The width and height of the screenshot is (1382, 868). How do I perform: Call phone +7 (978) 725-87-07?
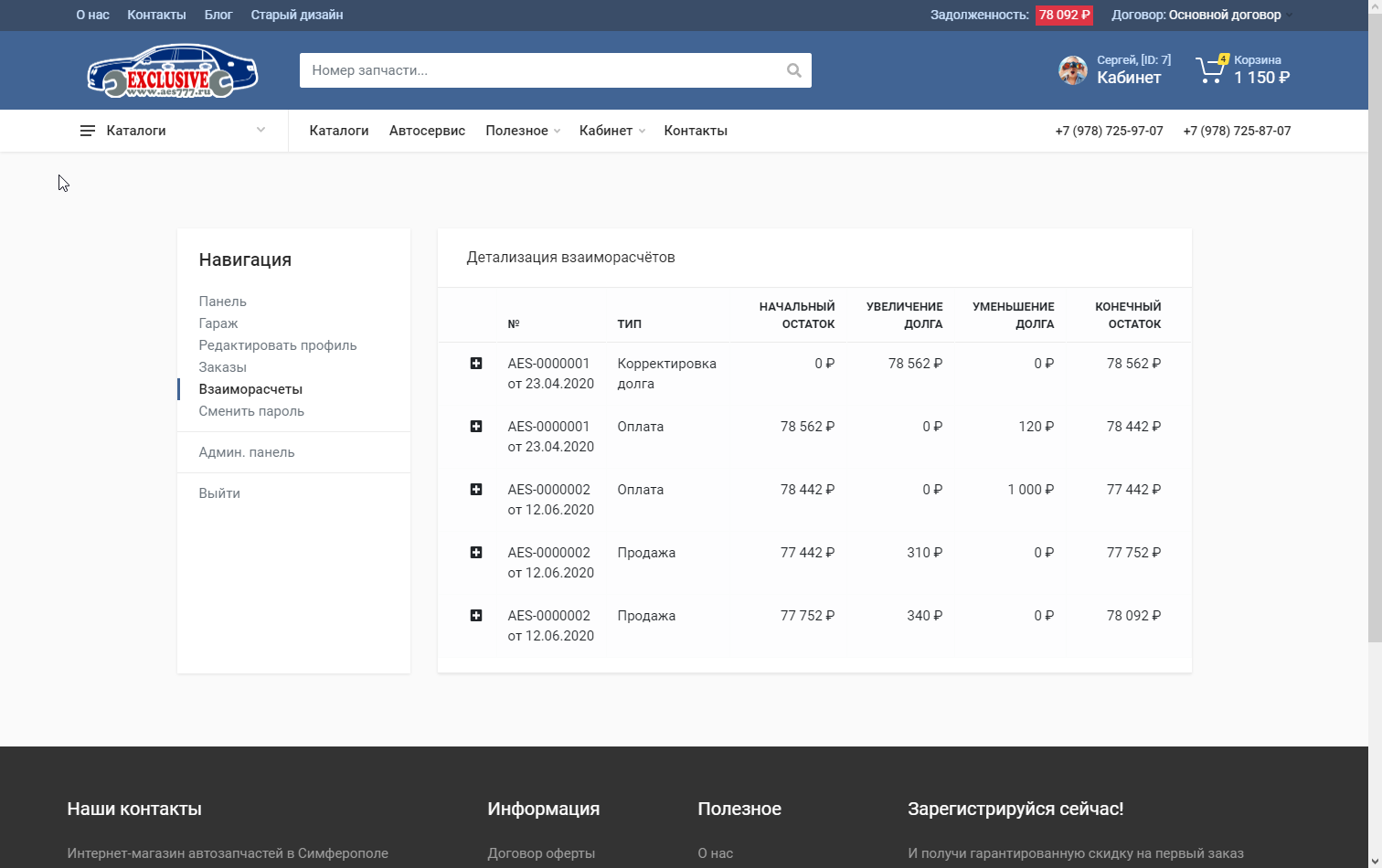pyautogui.click(x=1237, y=131)
